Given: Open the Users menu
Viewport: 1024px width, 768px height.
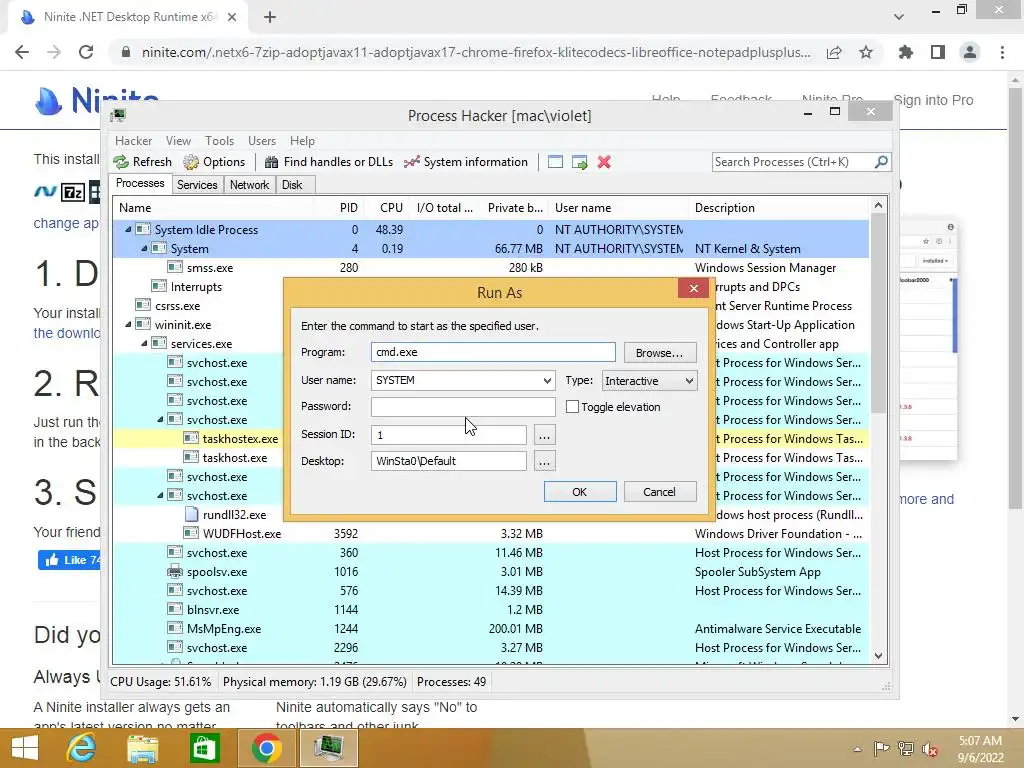Looking at the screenshot, I should 262,140.
